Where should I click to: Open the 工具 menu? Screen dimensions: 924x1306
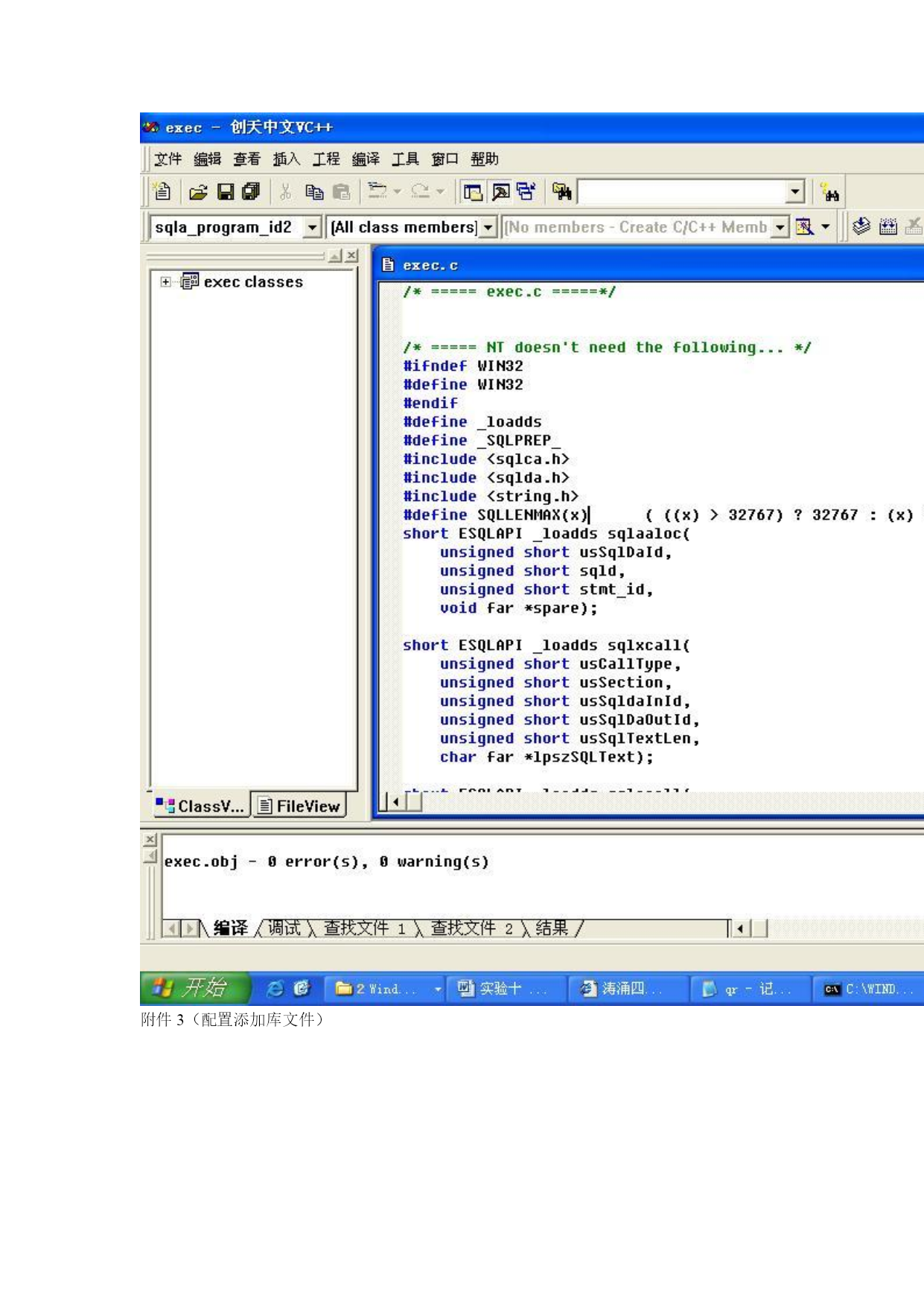406,159
